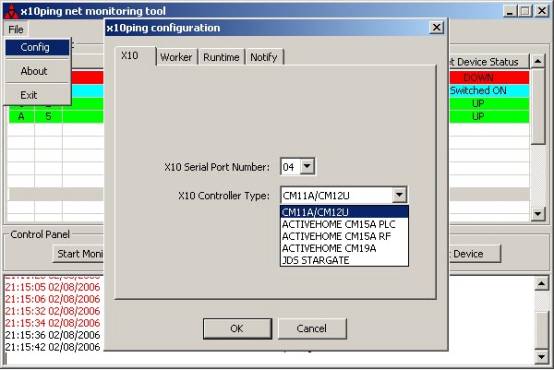The image size is (554, 370).
Task: Click the DOWN status cell
Action: click(x=489, y=78)
